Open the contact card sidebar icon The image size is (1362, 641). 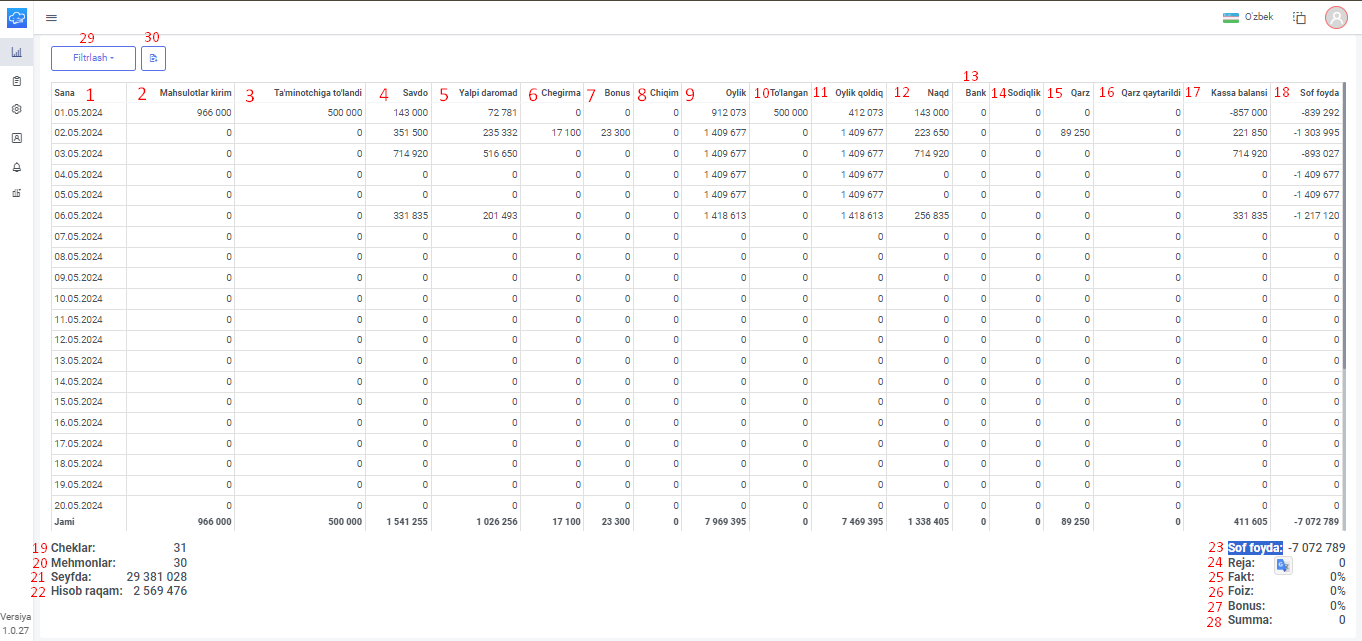[16, 138]
